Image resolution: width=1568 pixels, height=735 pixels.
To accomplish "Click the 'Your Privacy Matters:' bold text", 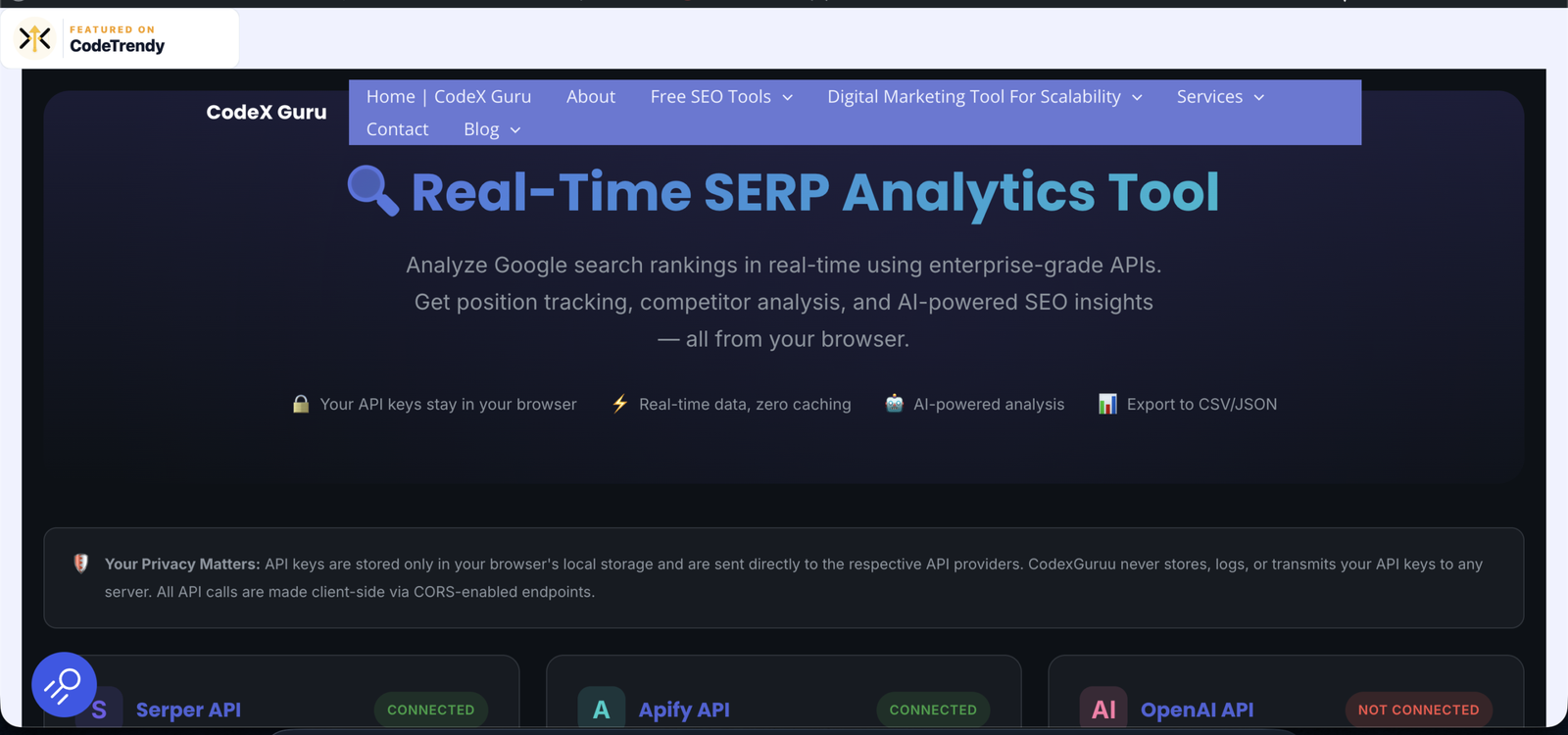I will (x=182, y=564).
